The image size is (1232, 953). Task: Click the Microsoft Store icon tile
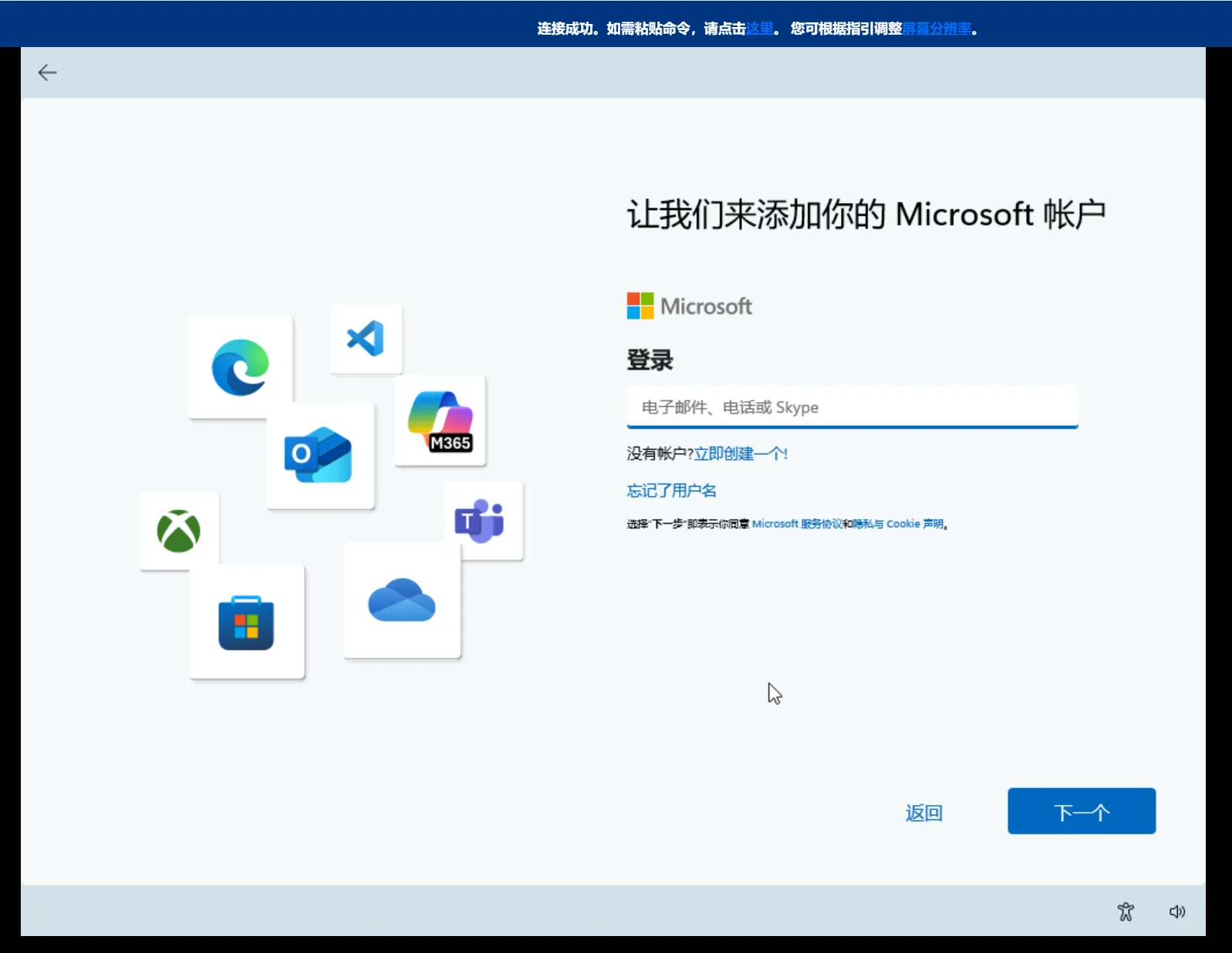point(247,622)
